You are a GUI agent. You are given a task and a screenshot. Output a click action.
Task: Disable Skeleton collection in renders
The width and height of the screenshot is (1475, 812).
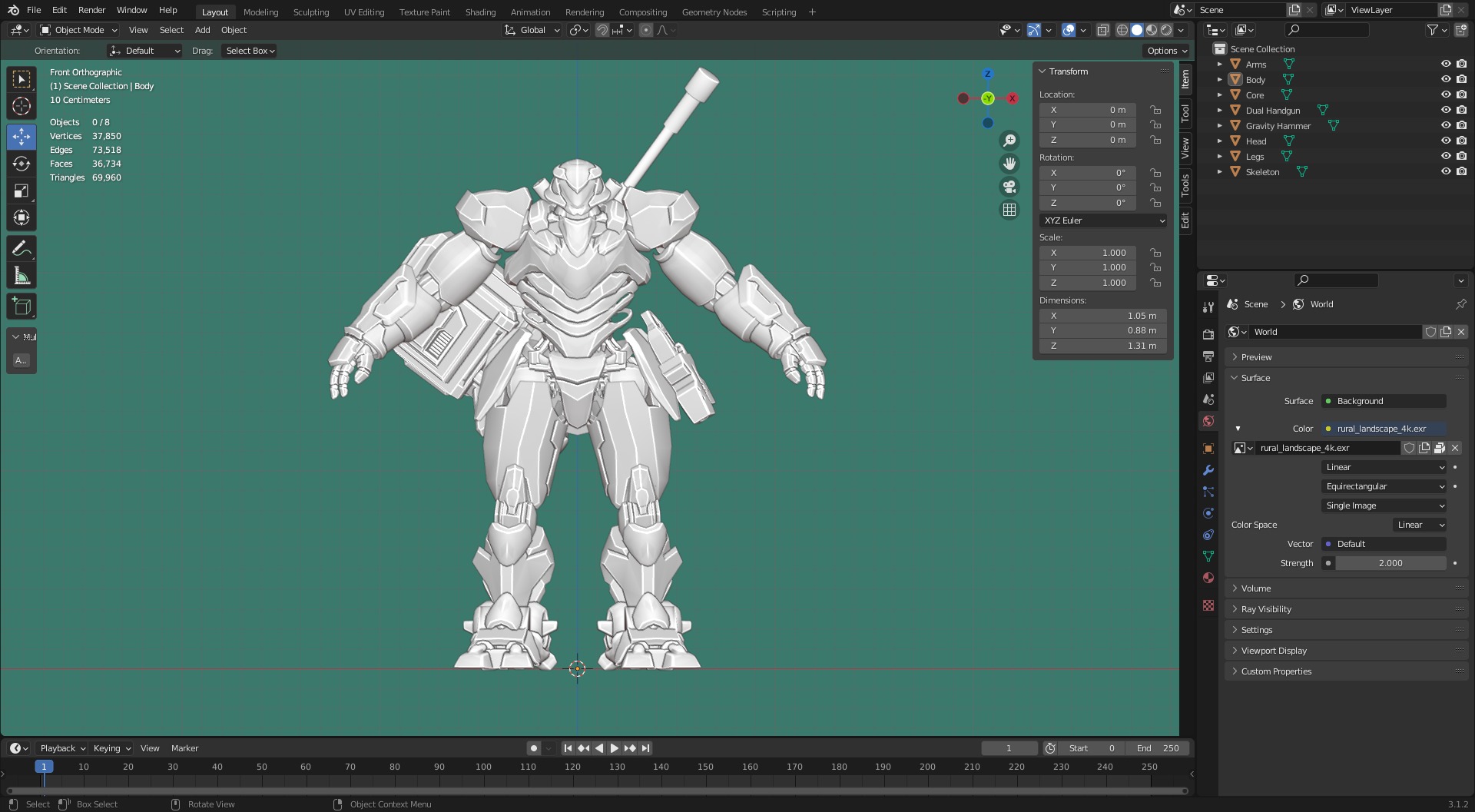pyautogui.click(x=1461, y=171)
